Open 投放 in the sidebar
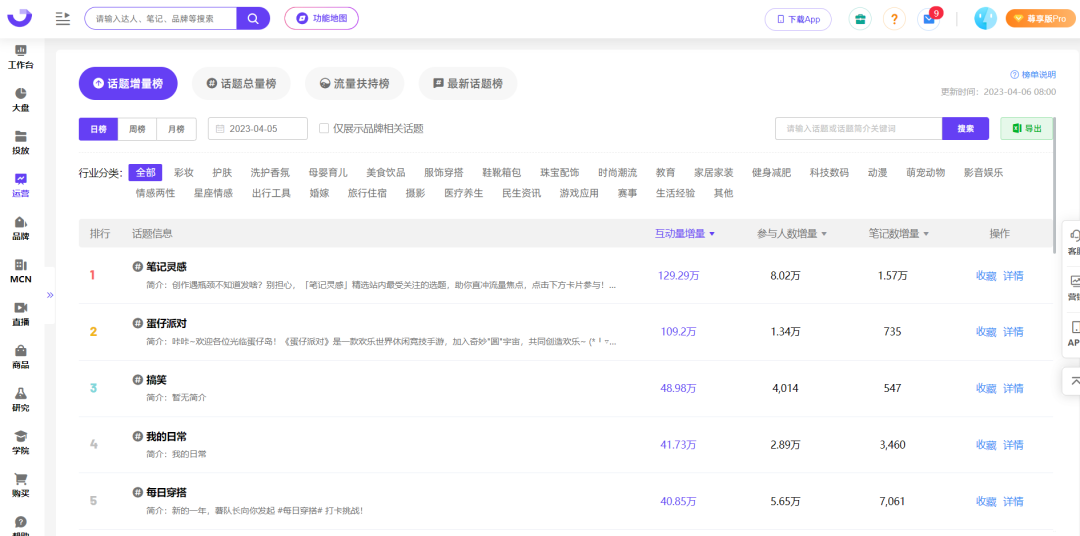1080x536 pixels. [21, 143]
